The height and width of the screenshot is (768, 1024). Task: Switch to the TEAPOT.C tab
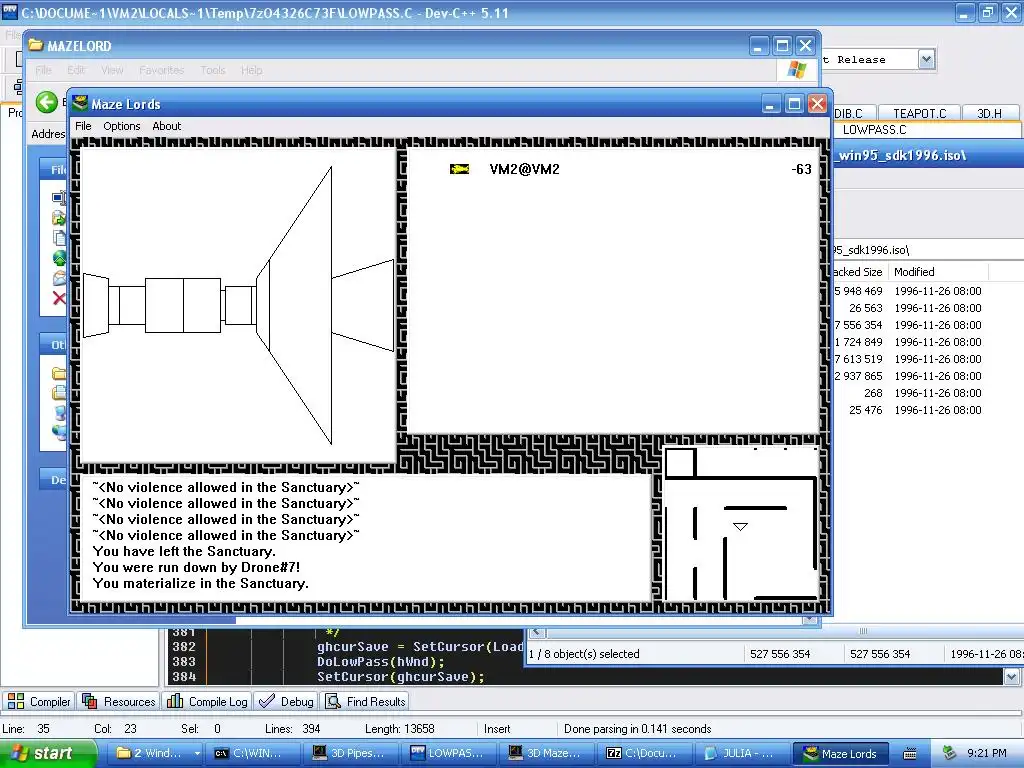point(919,114)
